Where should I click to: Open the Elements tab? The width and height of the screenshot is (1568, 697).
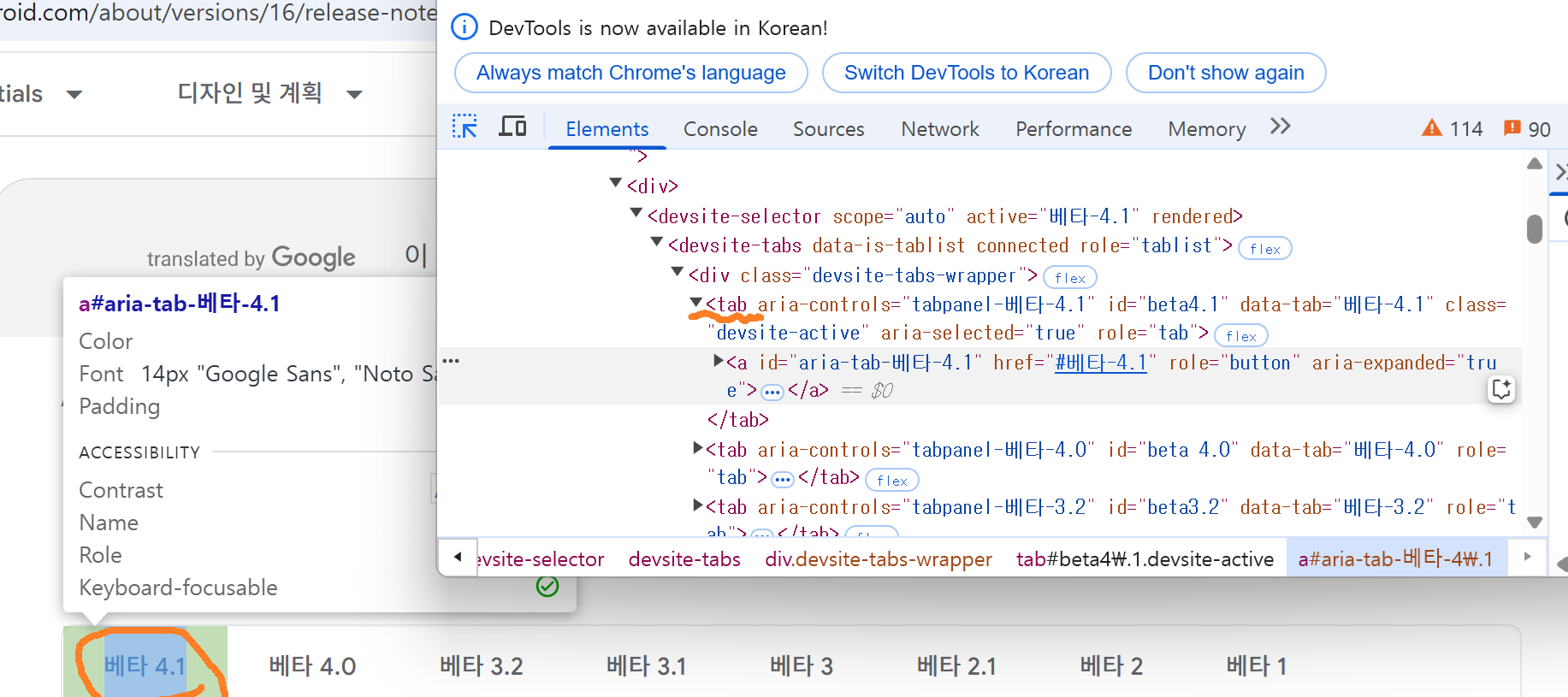pos(607,129)
